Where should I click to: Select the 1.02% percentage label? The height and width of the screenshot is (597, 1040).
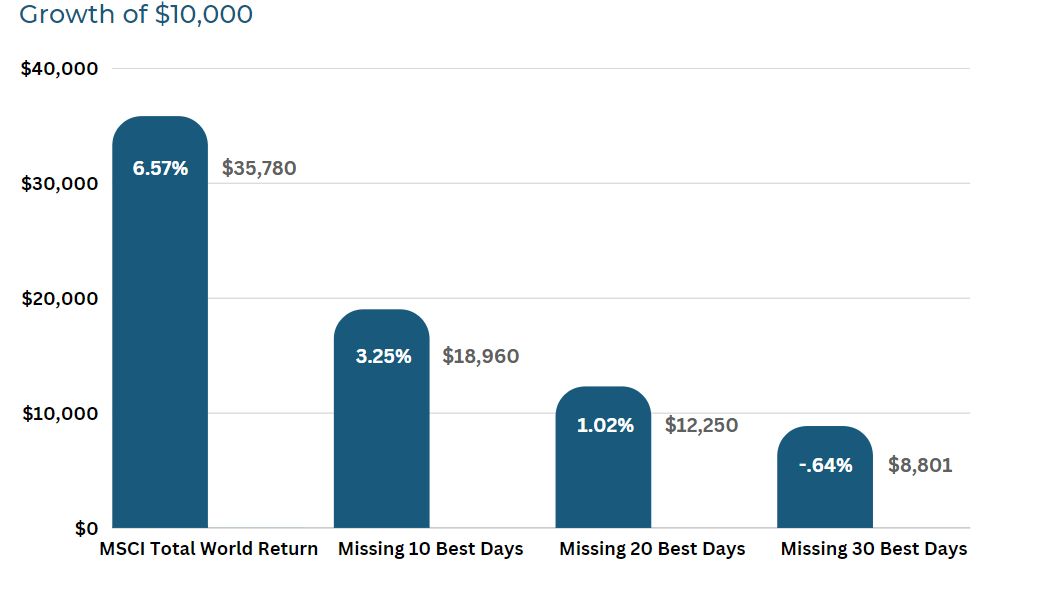(605, 425)
